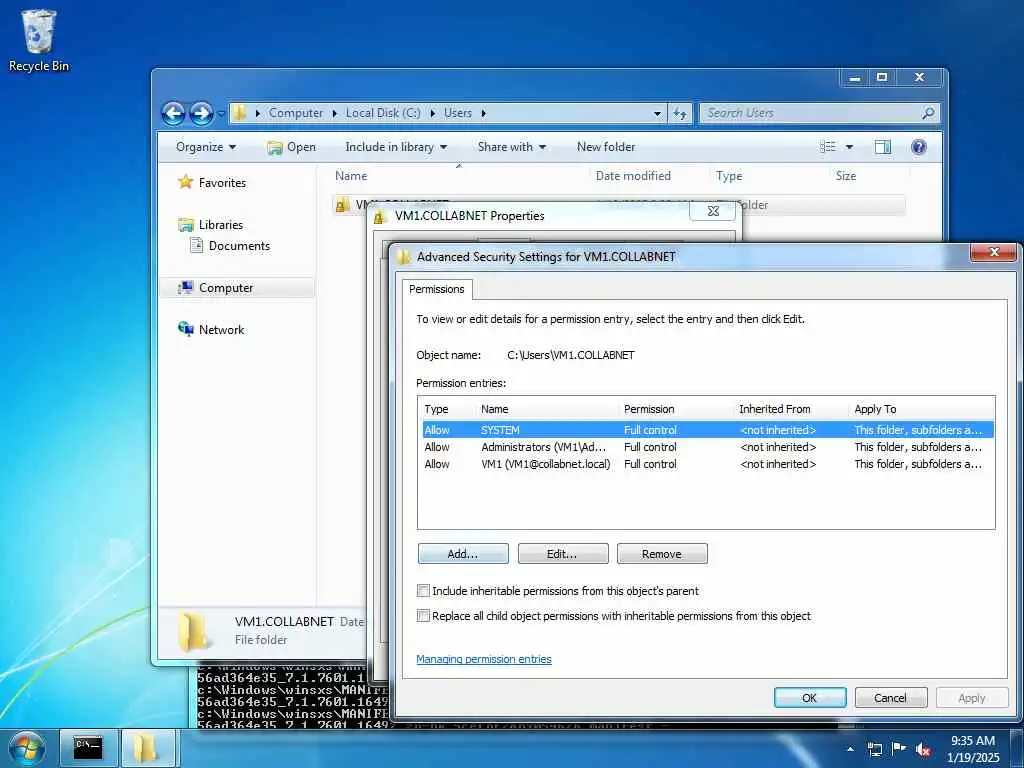Open the Windows Start orb
Viewport: 1024px width, 768px height.
tap(27, 748)
